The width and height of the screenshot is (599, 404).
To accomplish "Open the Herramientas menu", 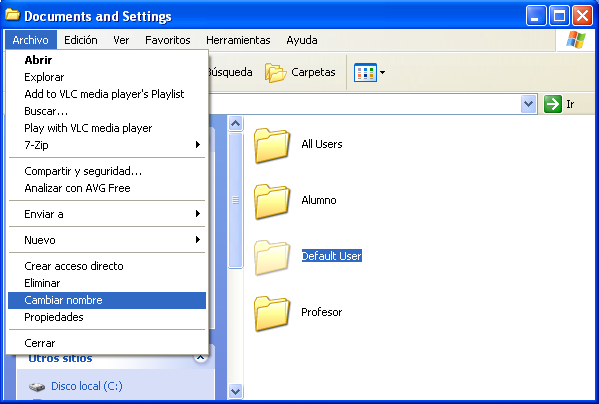I will click(238, 40).
